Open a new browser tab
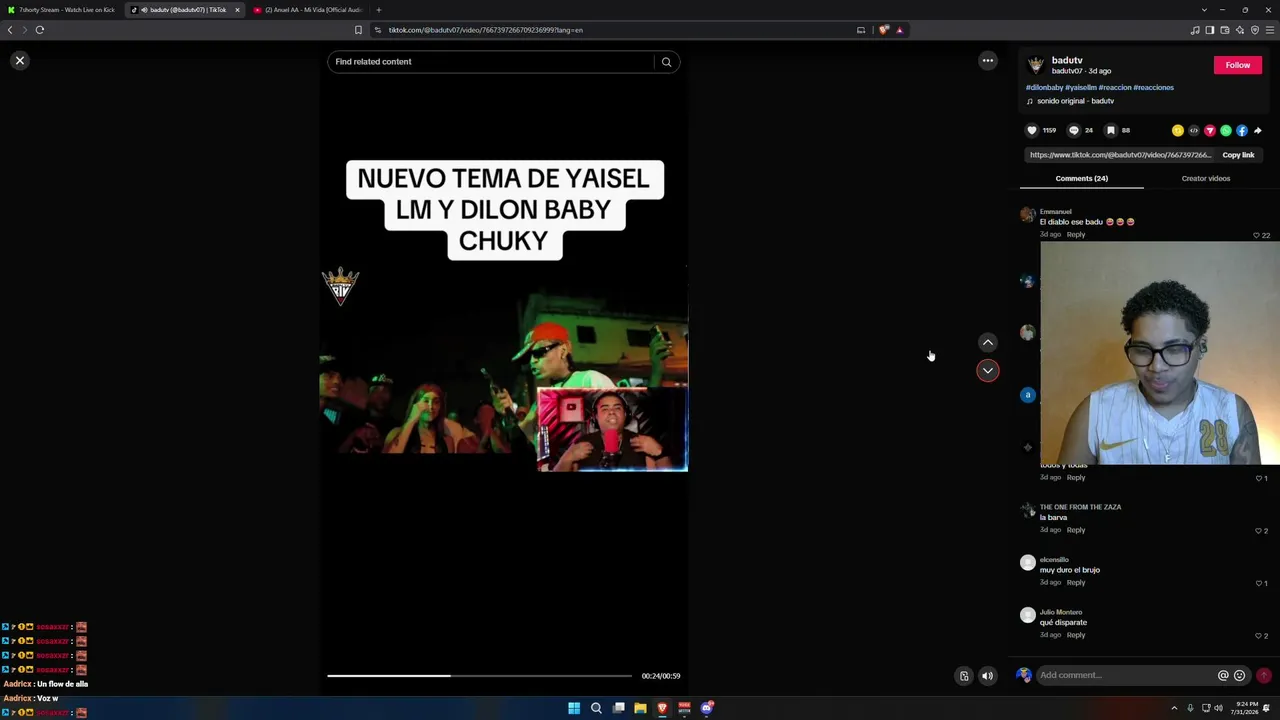 tap(378, 10)
